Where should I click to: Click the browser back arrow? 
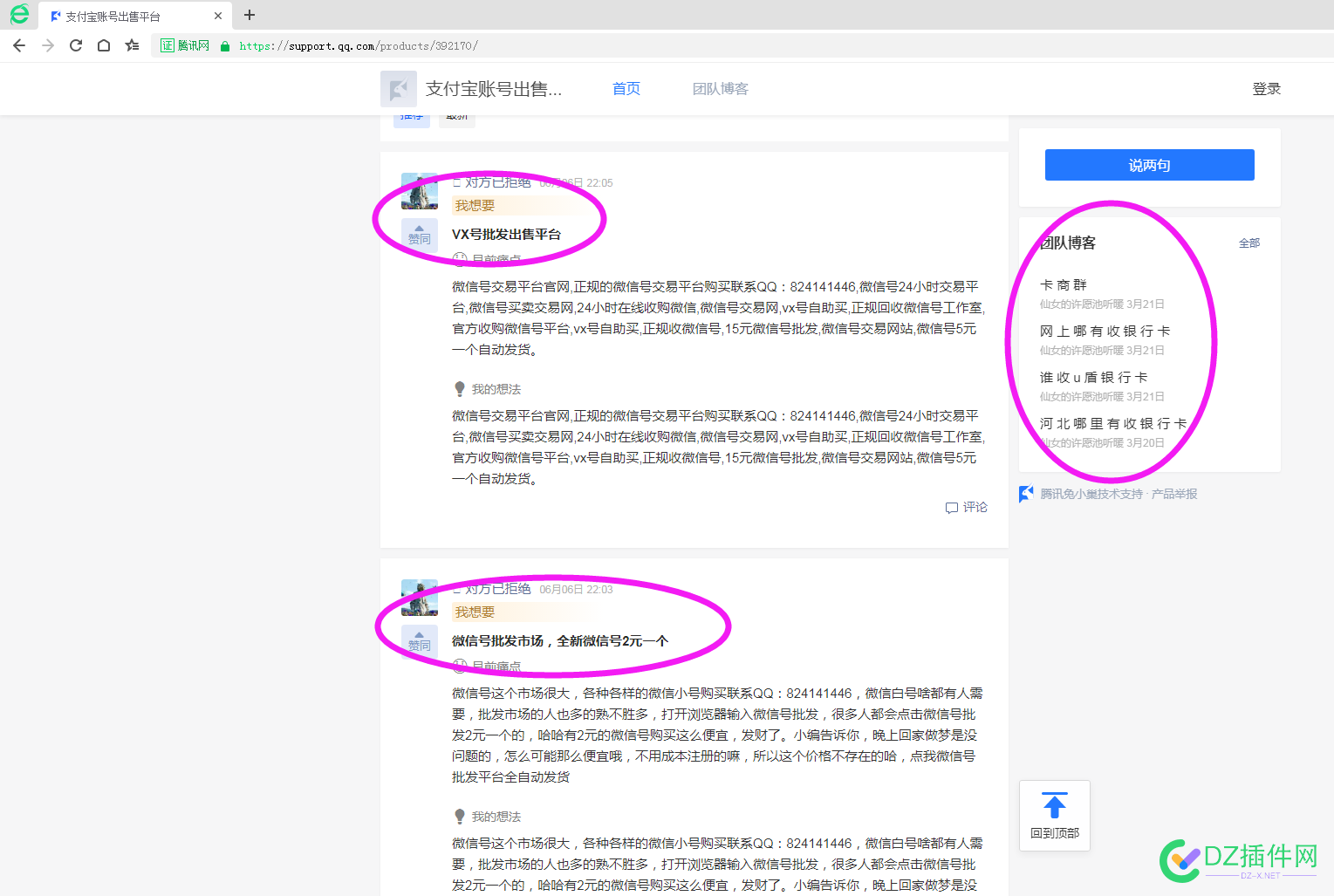coord(19,45)
